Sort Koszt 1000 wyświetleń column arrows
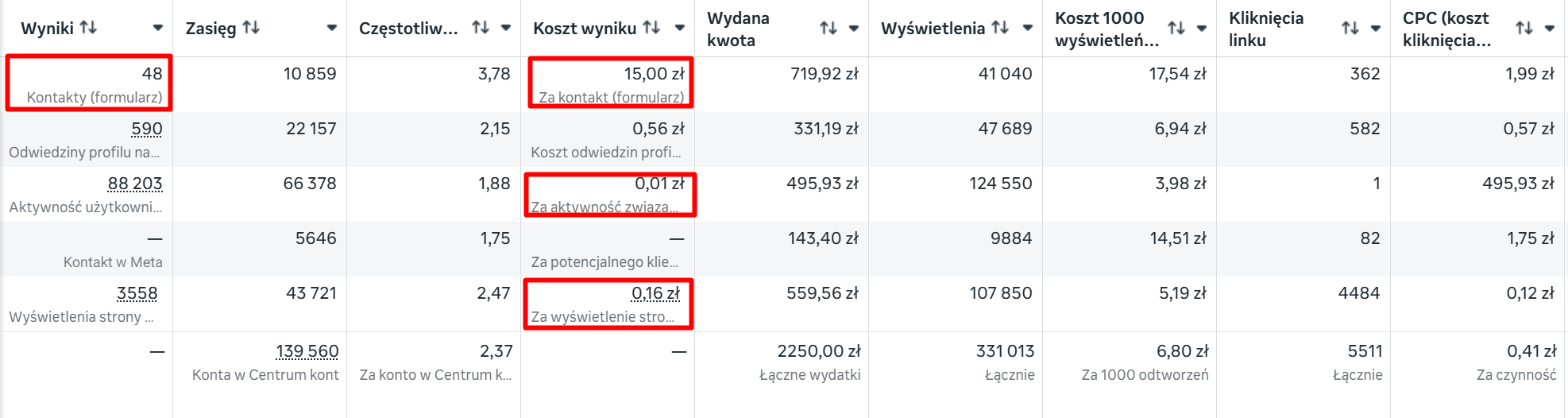Viewport: 1568px width, 418px height. coord(1176,29)
